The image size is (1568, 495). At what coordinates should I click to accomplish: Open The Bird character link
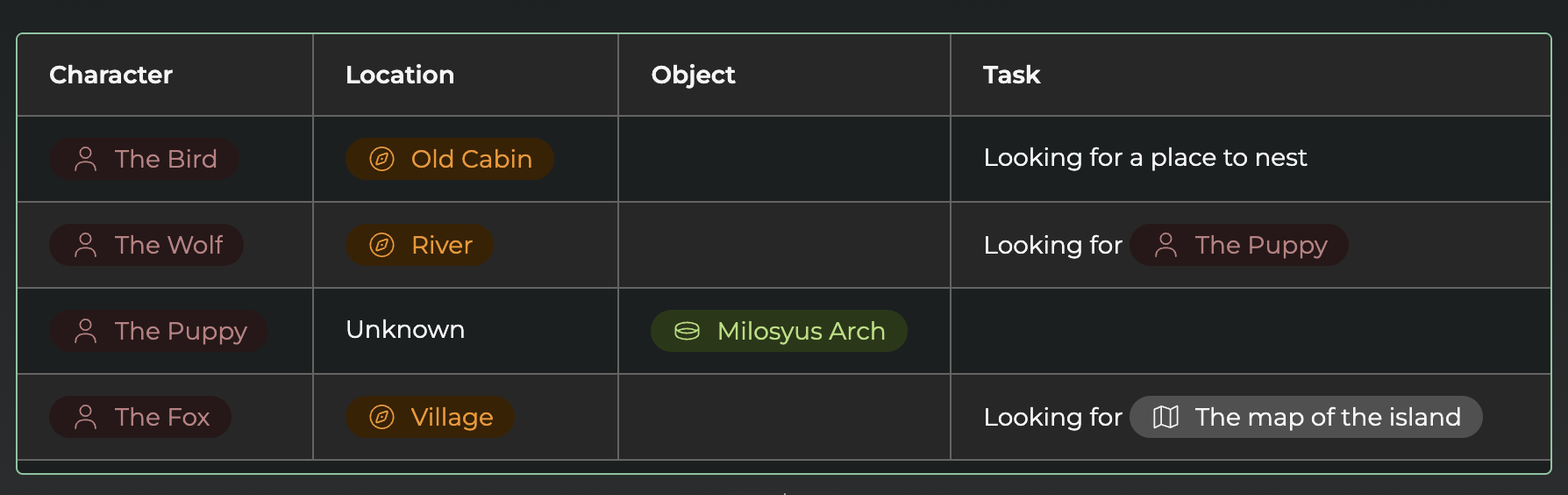pos(166,159)
